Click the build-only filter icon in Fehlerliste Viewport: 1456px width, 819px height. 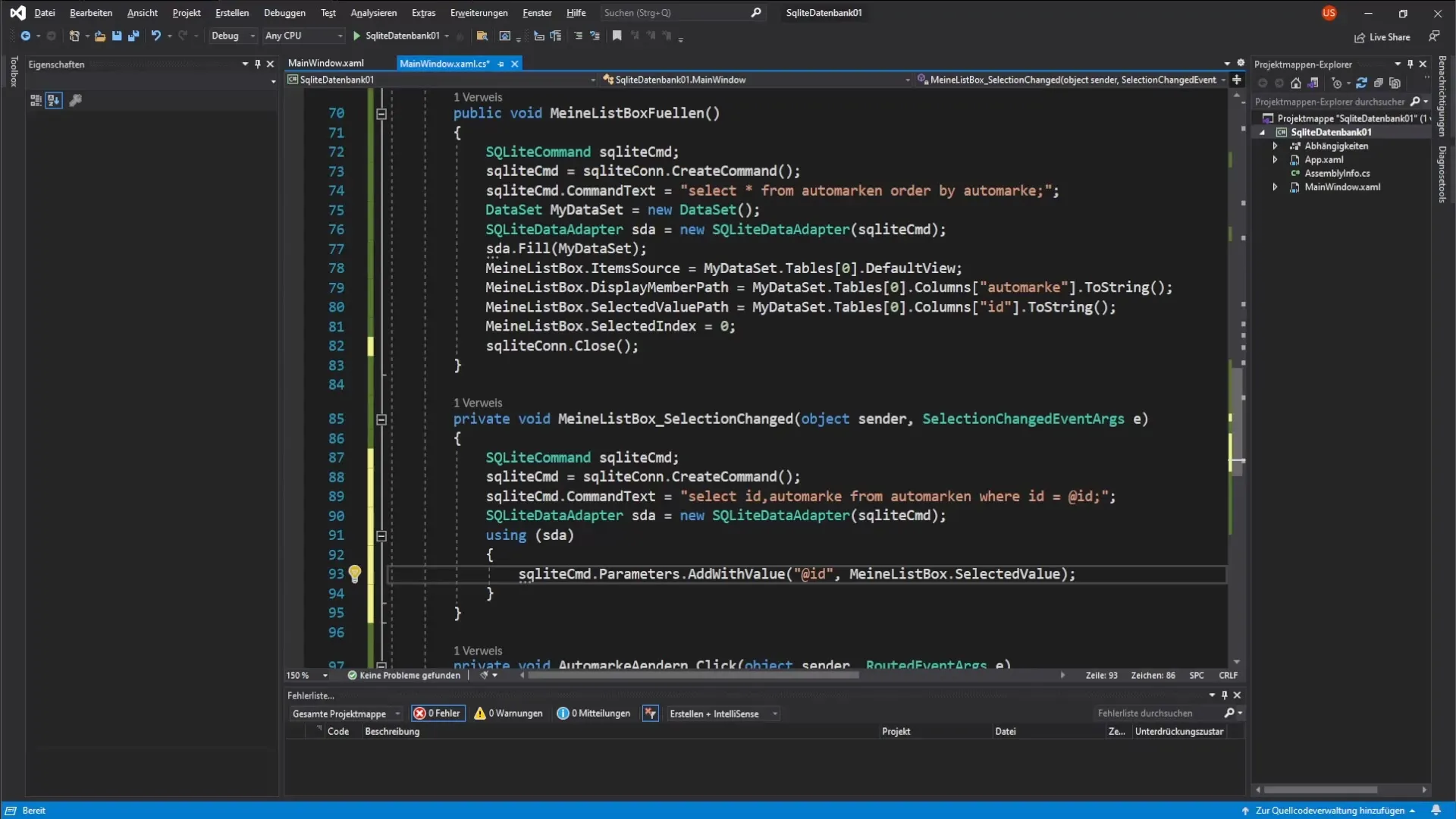[651, 714]
